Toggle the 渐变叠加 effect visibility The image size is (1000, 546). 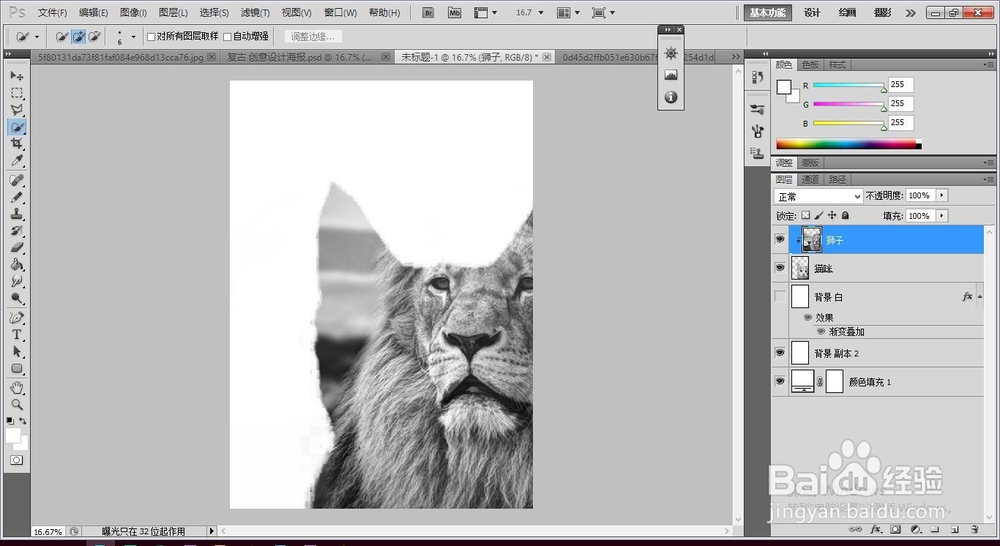[821, 332]
